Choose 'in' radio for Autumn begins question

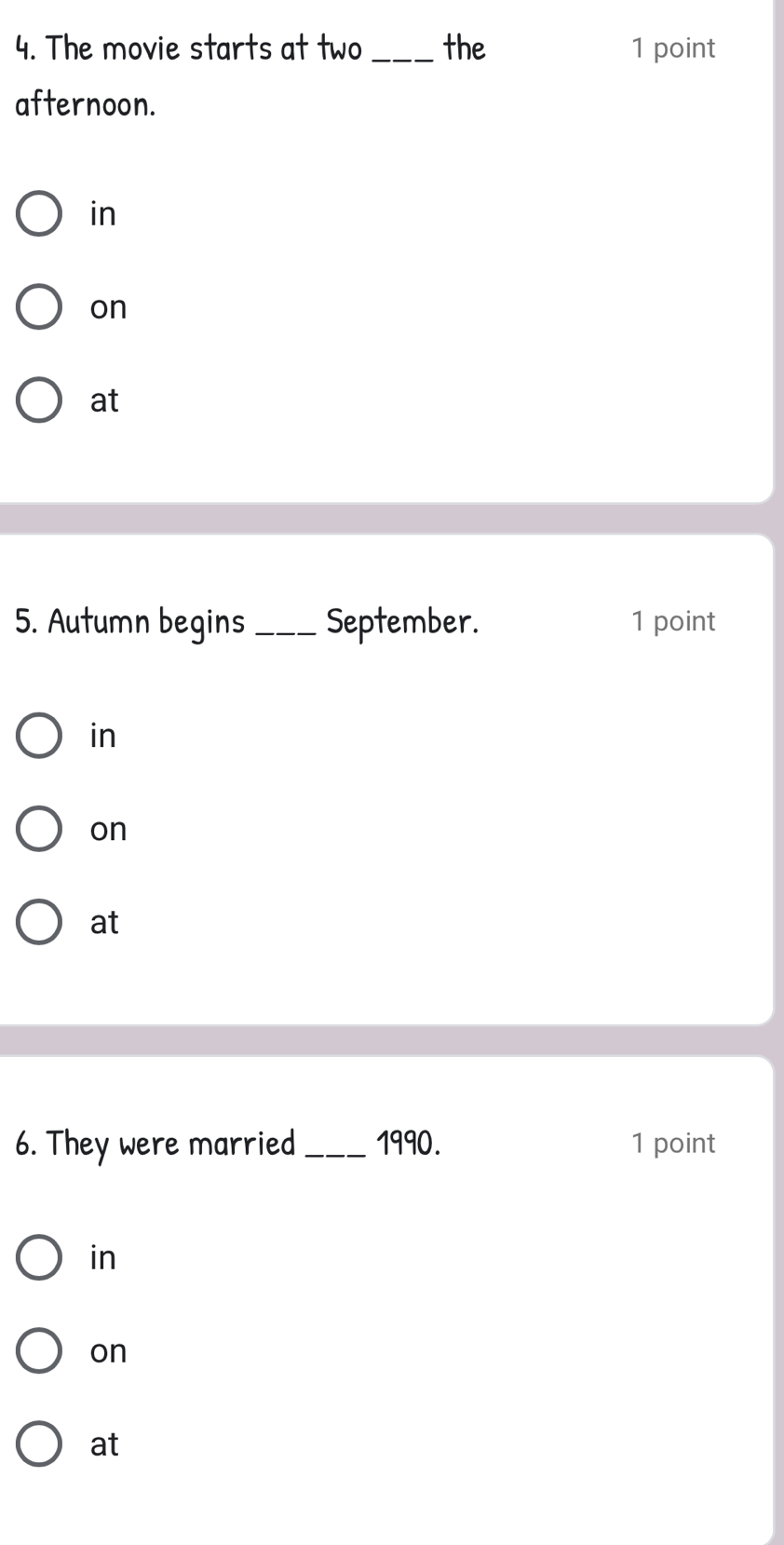(x=39, y=736)
